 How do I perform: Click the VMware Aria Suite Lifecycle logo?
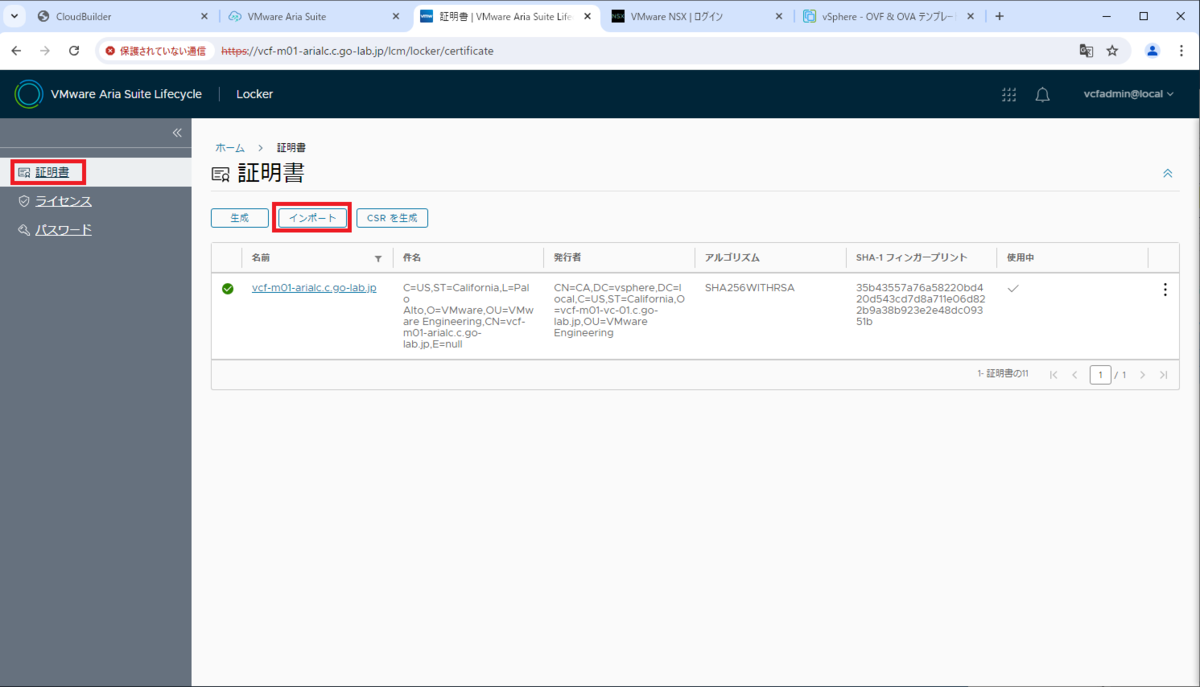(29, 94)
